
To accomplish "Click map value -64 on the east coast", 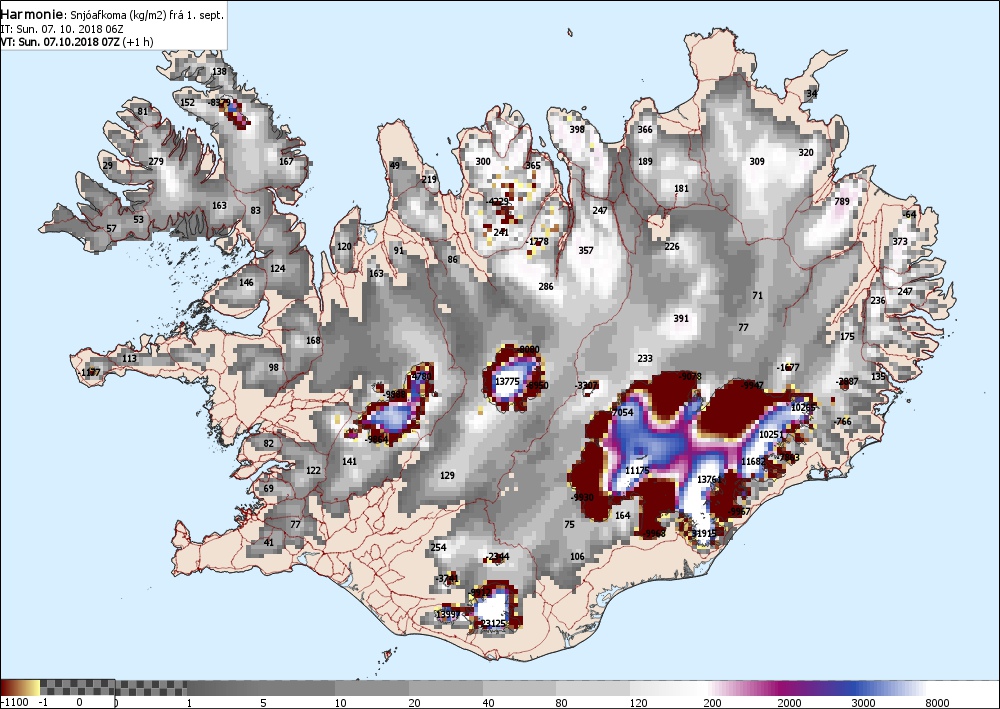I will (909, 214).
